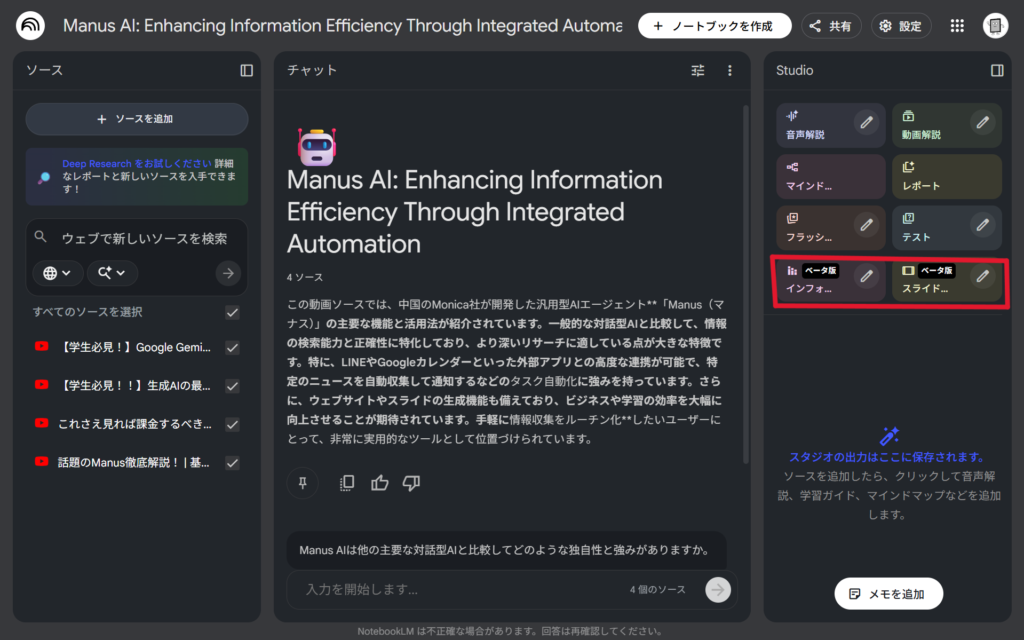Uncheck the Google Gemini video source checkbox

232,347
